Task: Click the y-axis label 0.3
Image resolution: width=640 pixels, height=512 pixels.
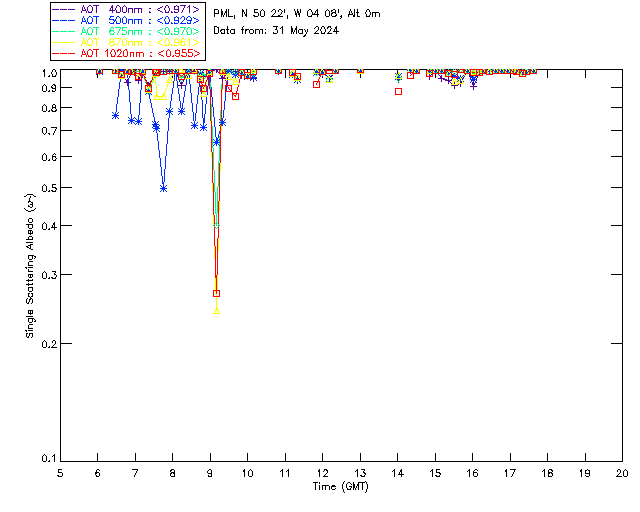Action: (49, 275)
